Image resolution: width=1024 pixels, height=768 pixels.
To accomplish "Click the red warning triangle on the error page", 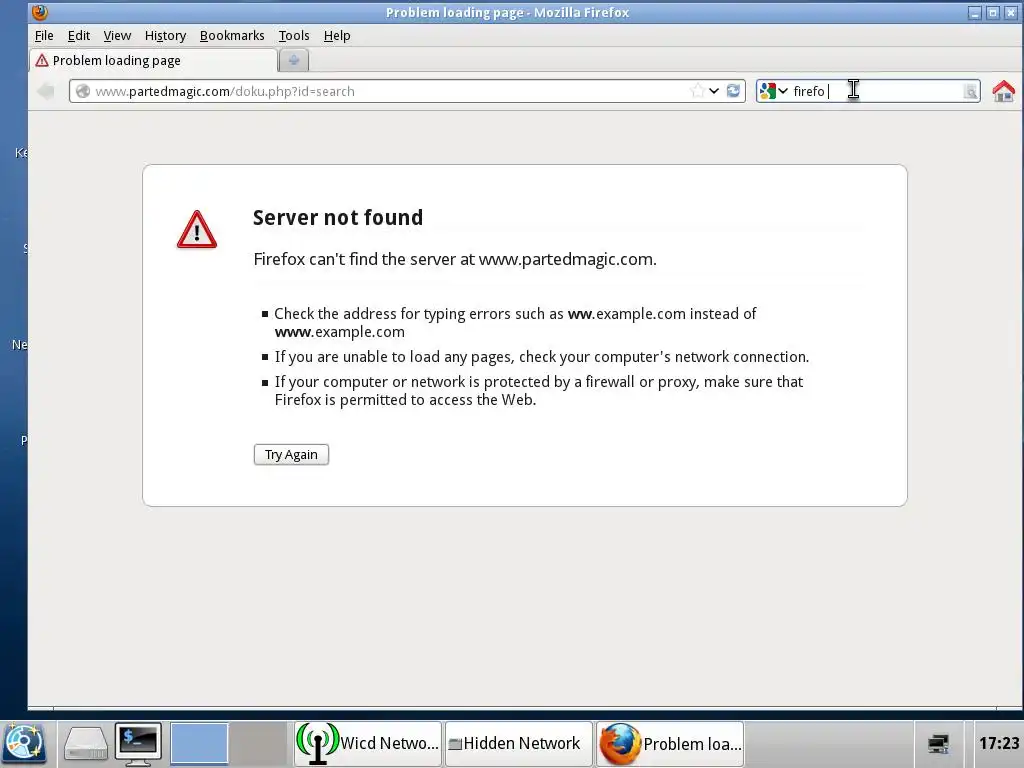I will (x=197, y=230).
